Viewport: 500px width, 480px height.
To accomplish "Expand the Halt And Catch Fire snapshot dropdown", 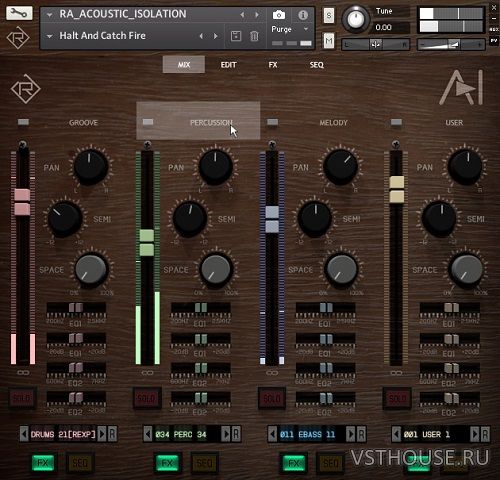I will tap(49, 36).
